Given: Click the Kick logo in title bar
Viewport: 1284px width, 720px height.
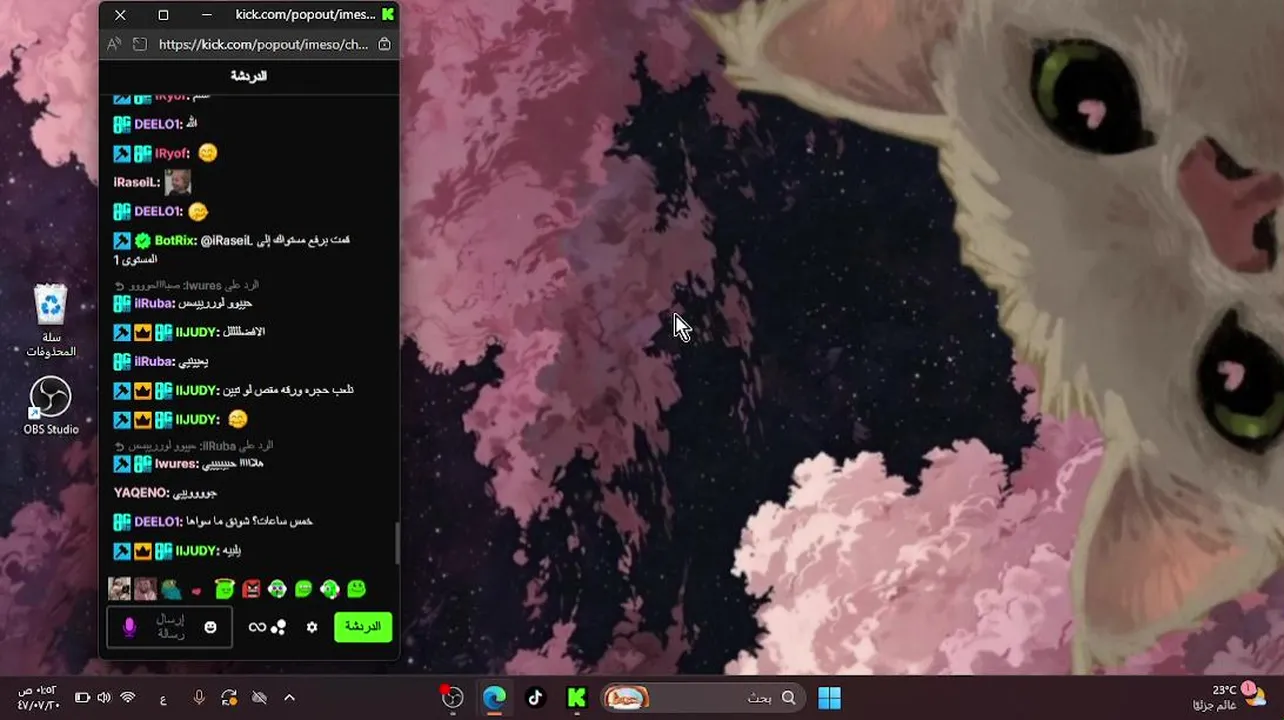Looking at the screenshot, I should coord(388,14).
